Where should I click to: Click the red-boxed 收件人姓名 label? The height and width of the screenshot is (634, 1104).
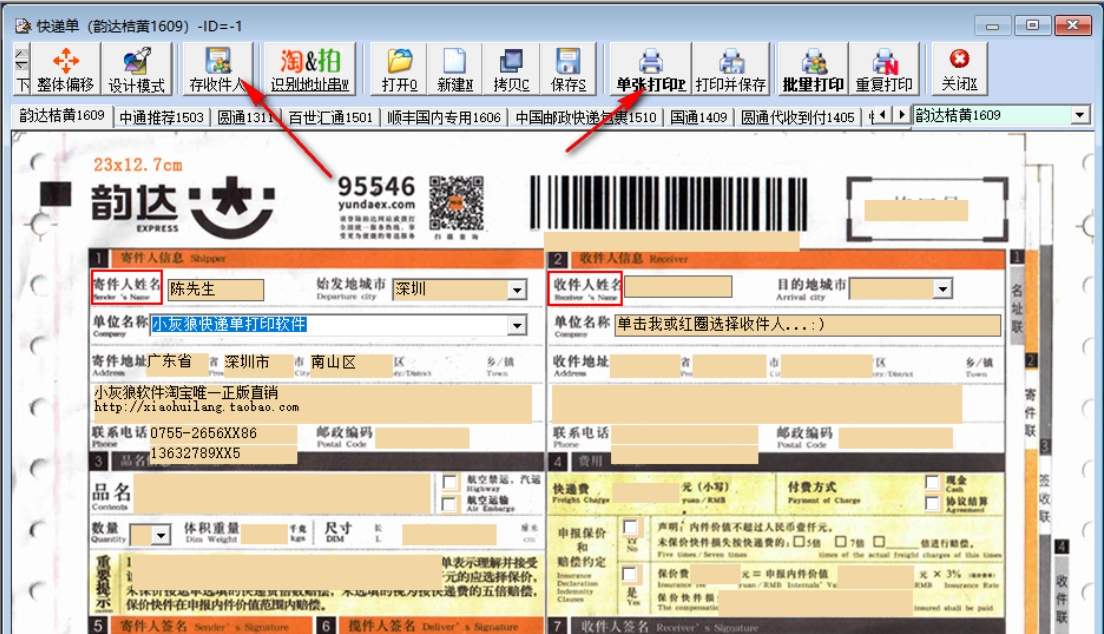point(585,288)
